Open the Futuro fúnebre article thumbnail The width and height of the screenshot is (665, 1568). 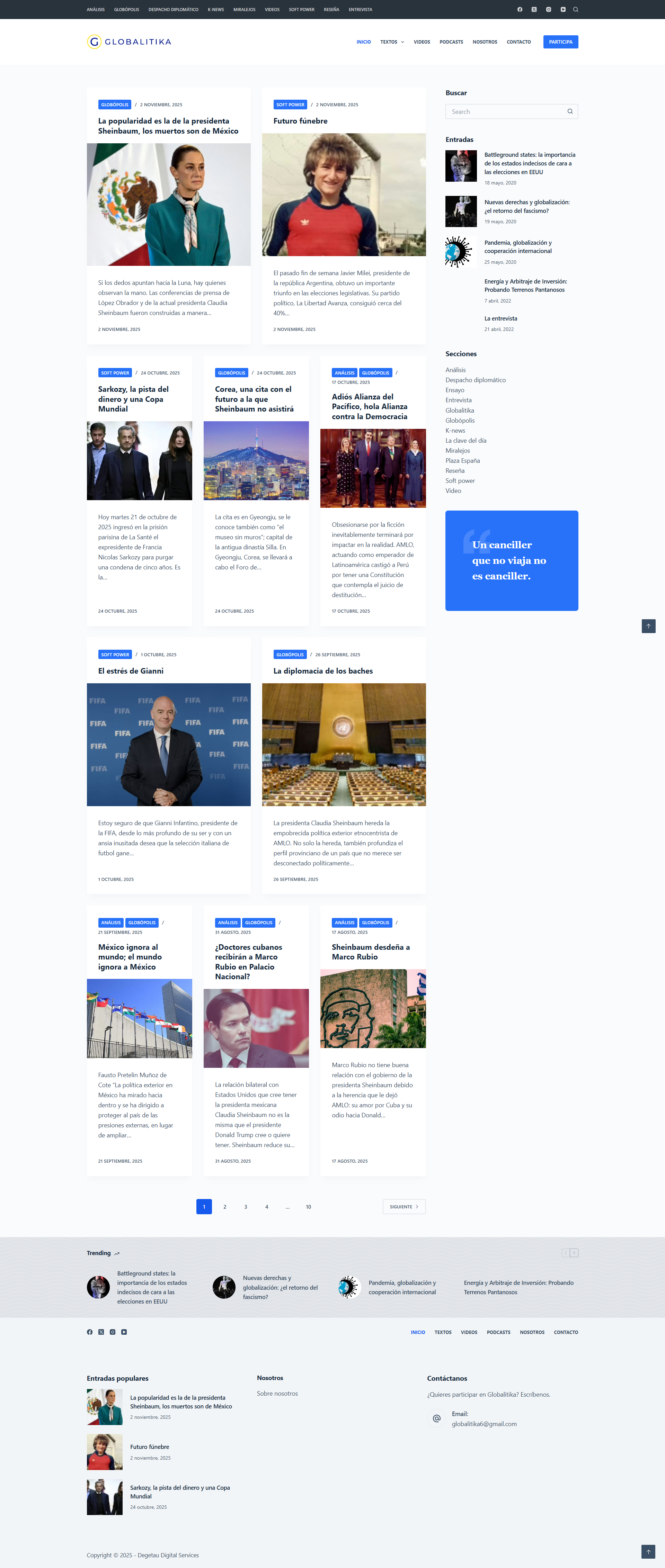click(344, 195)
